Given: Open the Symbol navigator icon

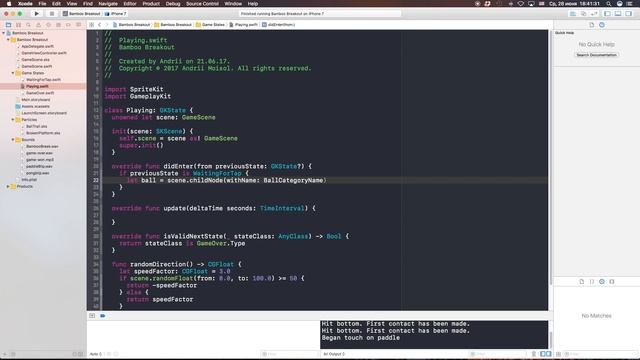Looking at the screenshot, I should [18, 25].
